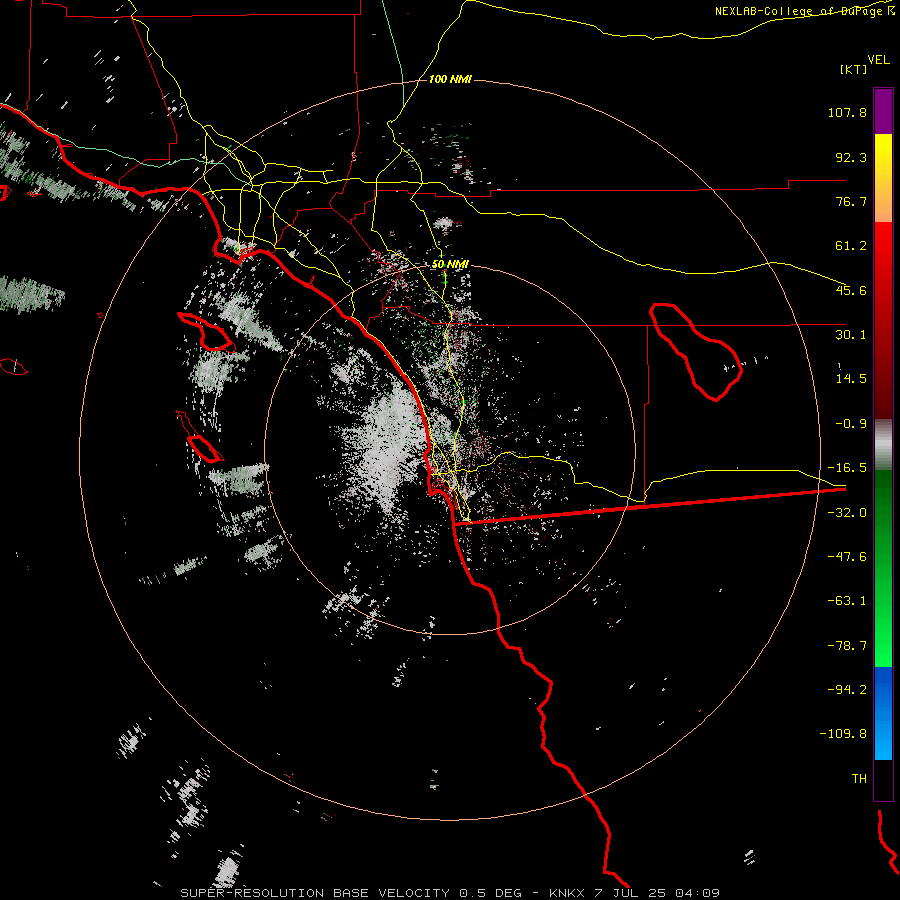Click the VEL legend title
The width and height of the screenshot is (900, 900).
[x=878, y=59]
